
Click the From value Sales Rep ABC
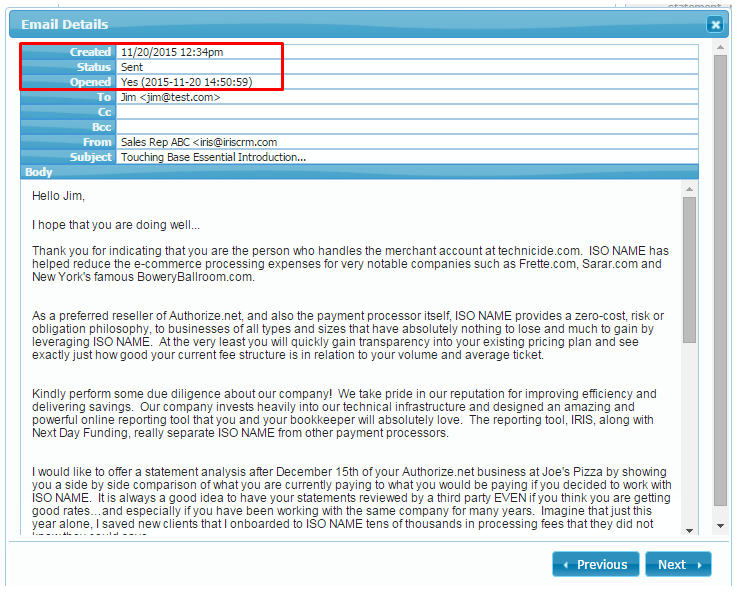coord(199,142)
